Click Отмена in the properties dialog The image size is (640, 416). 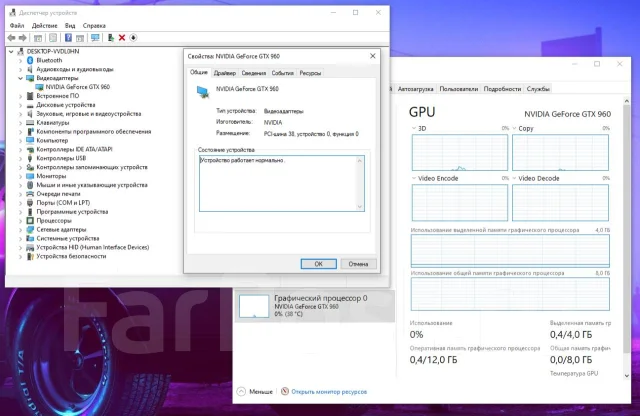(x=358, y=264)
